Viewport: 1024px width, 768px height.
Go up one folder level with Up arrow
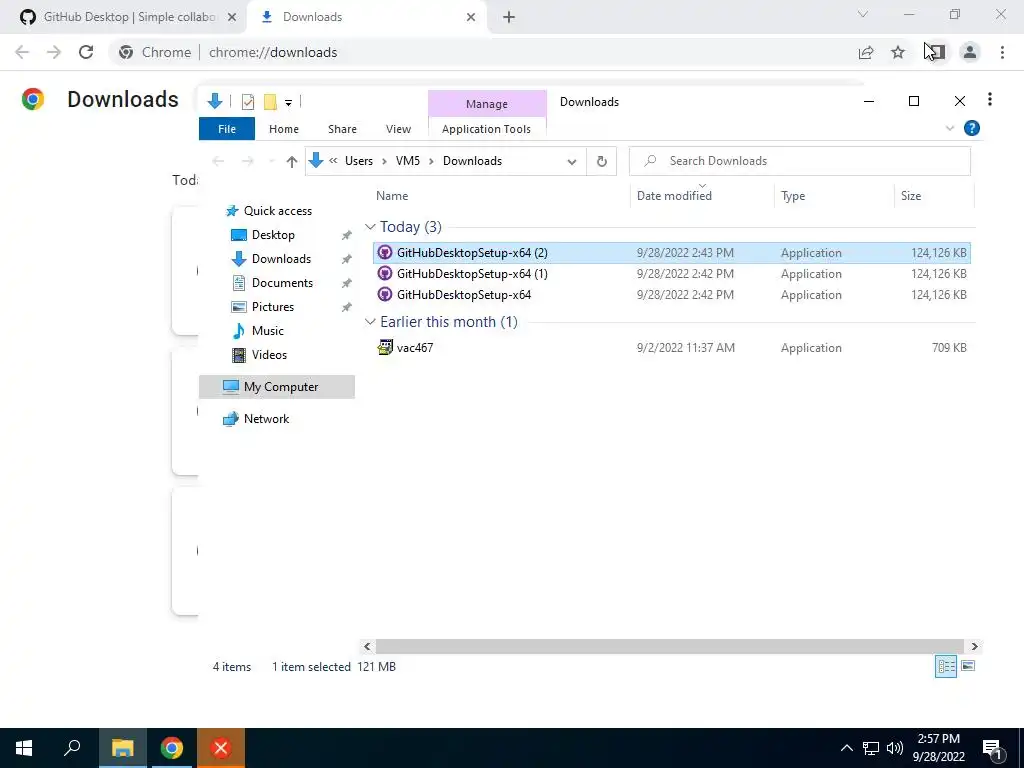click(x=292, y=161)
